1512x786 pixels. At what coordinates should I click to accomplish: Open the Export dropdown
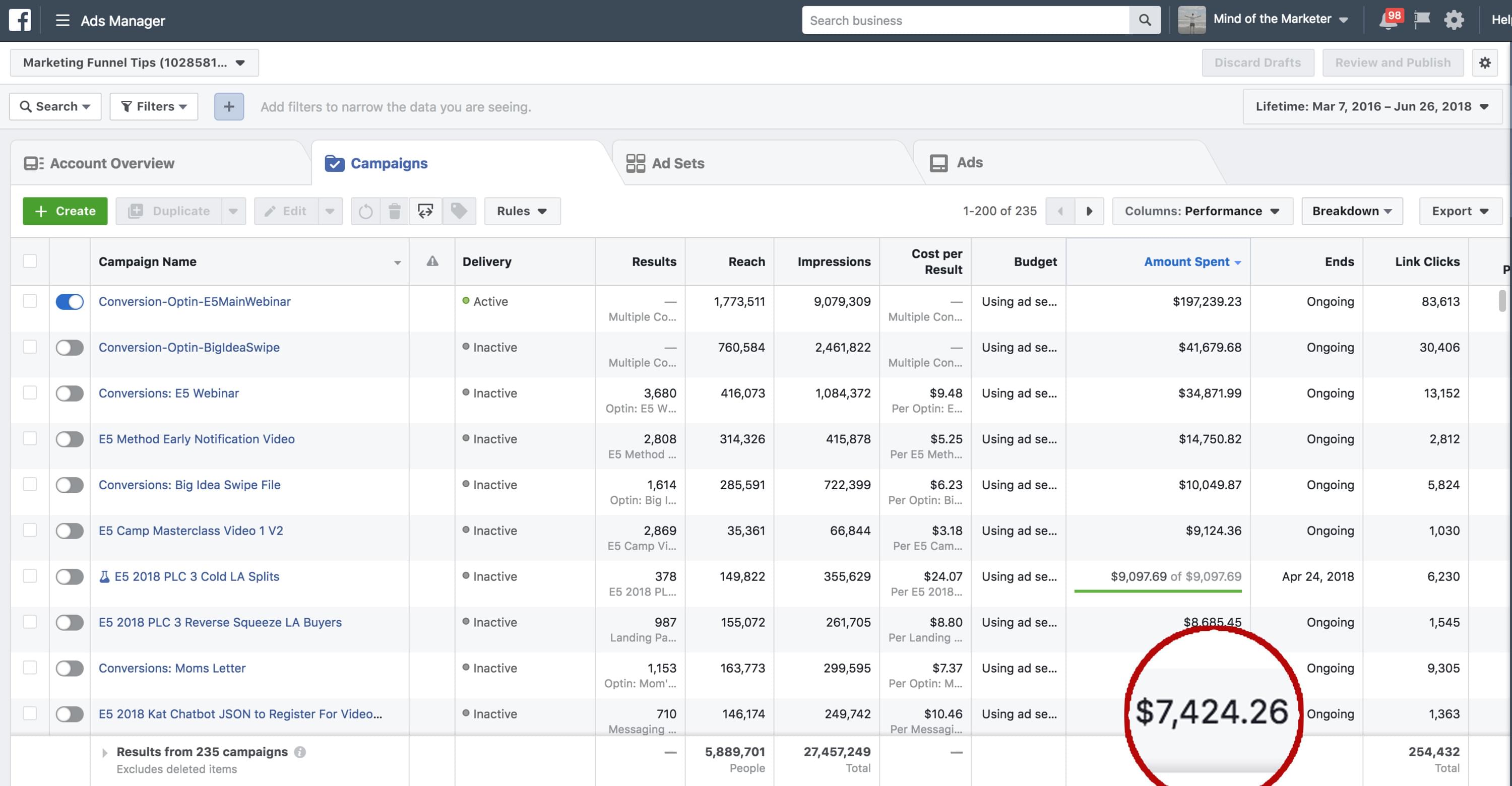pos(1461,211)
